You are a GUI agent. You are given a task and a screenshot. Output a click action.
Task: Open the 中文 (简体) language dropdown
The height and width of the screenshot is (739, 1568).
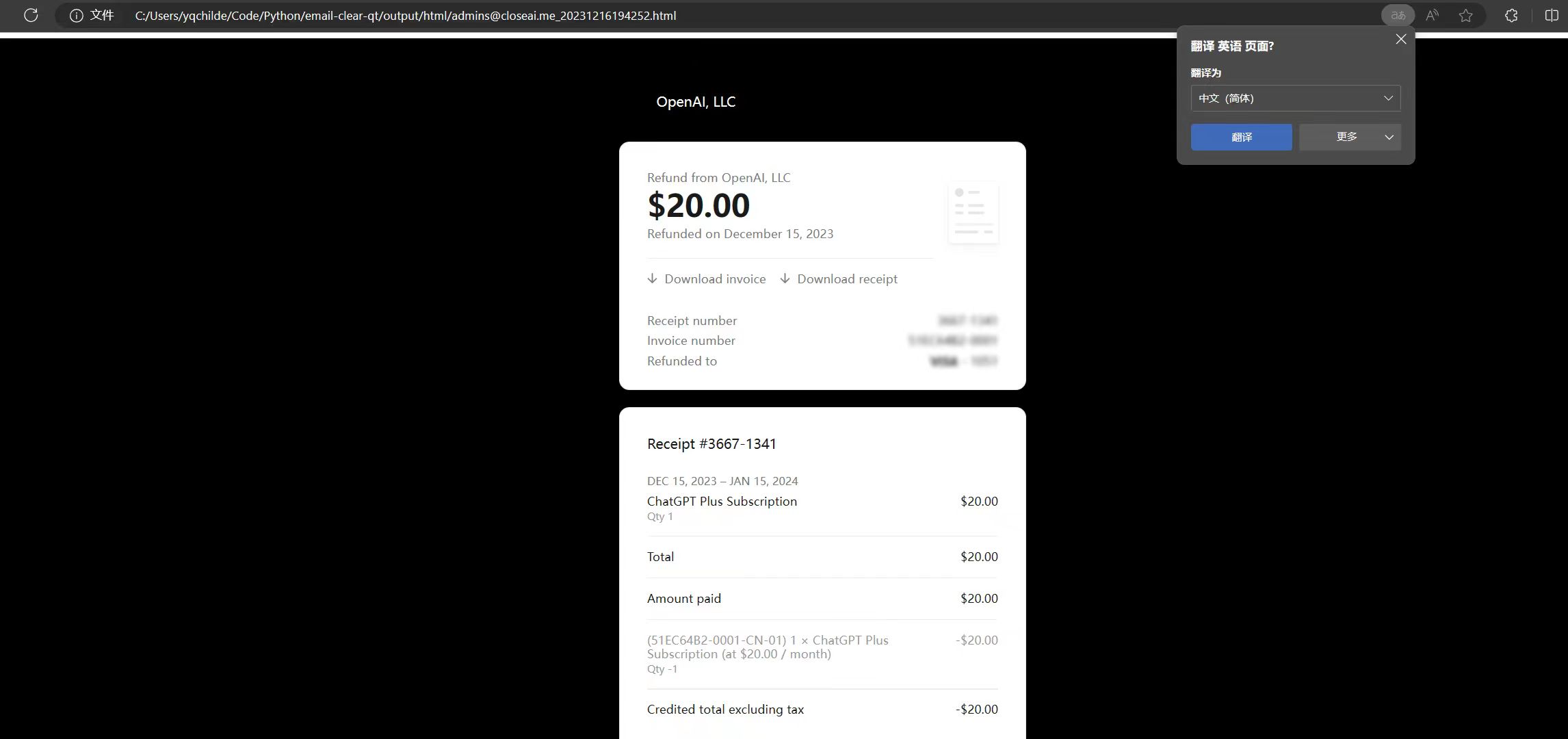coord(1296,98)
